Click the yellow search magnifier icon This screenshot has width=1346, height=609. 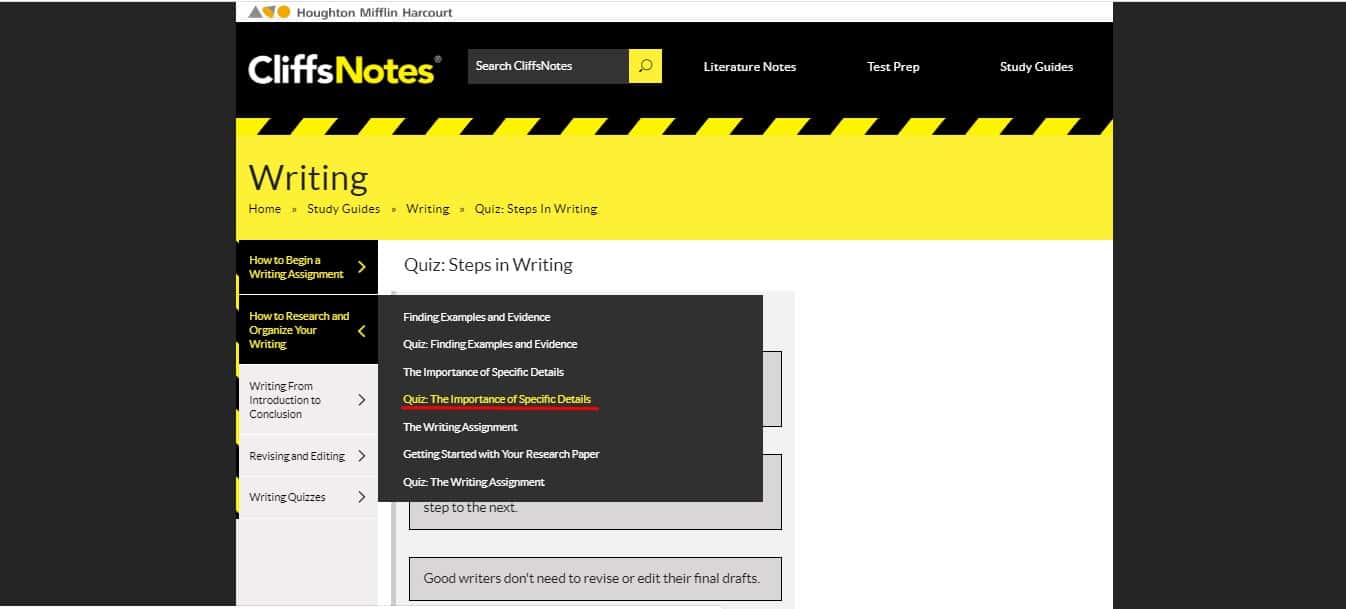pyautogui.click(x=645, y=66)
